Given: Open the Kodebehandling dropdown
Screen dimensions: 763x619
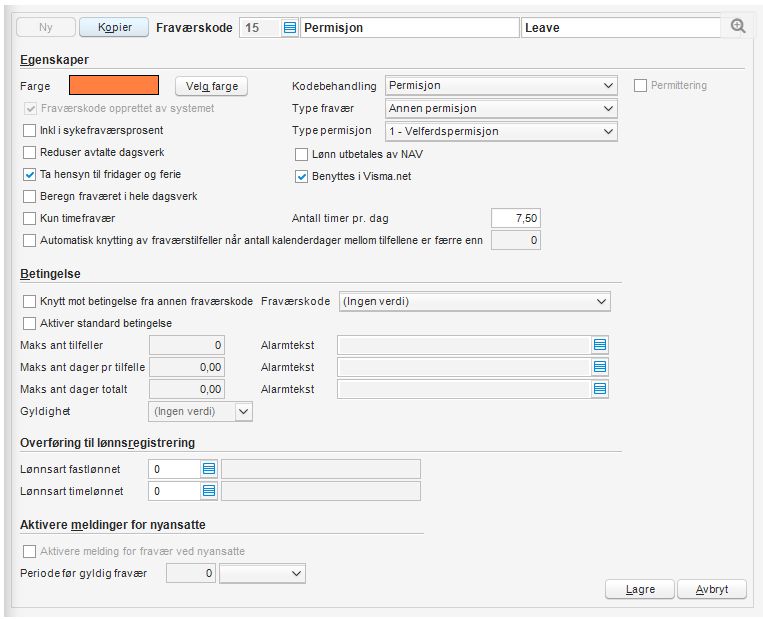Looking at the screenshot, I should click(501, 85).
